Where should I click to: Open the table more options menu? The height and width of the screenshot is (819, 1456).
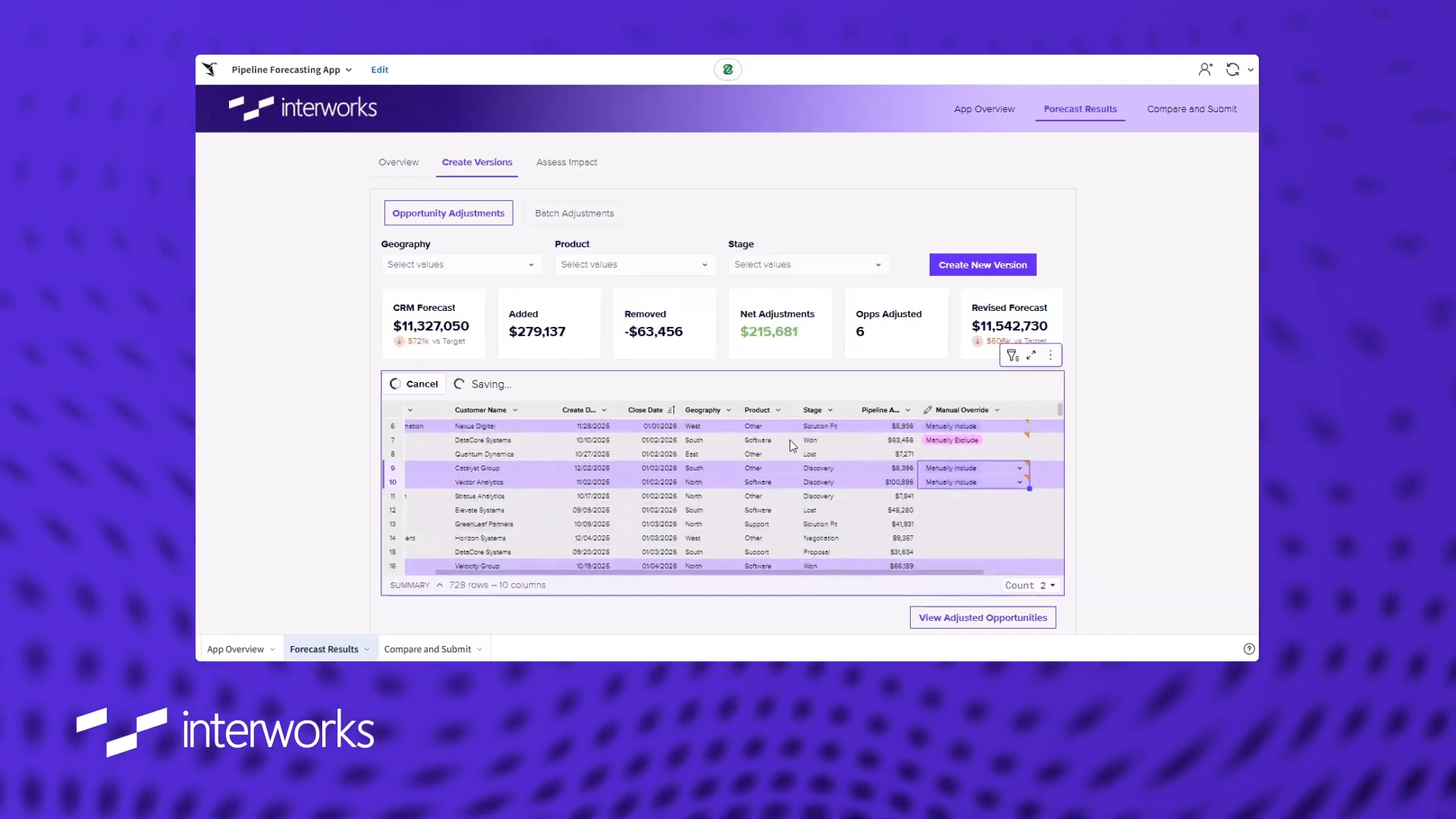tap(1050, 355)
